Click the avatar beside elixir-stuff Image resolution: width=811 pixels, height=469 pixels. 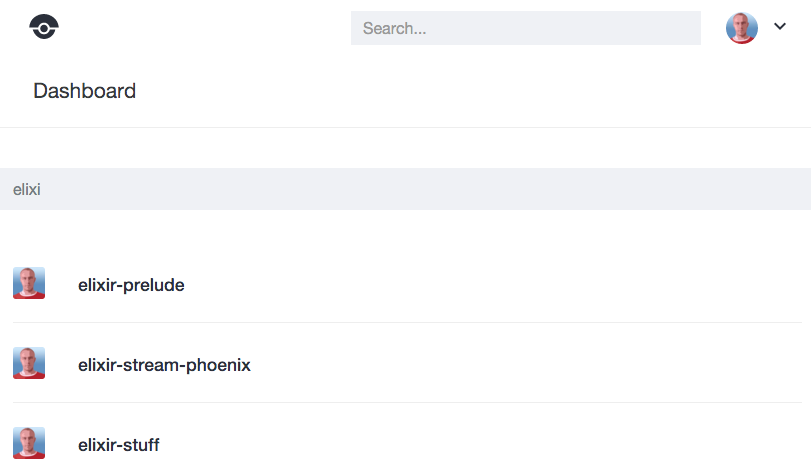[x=29, y=443]
